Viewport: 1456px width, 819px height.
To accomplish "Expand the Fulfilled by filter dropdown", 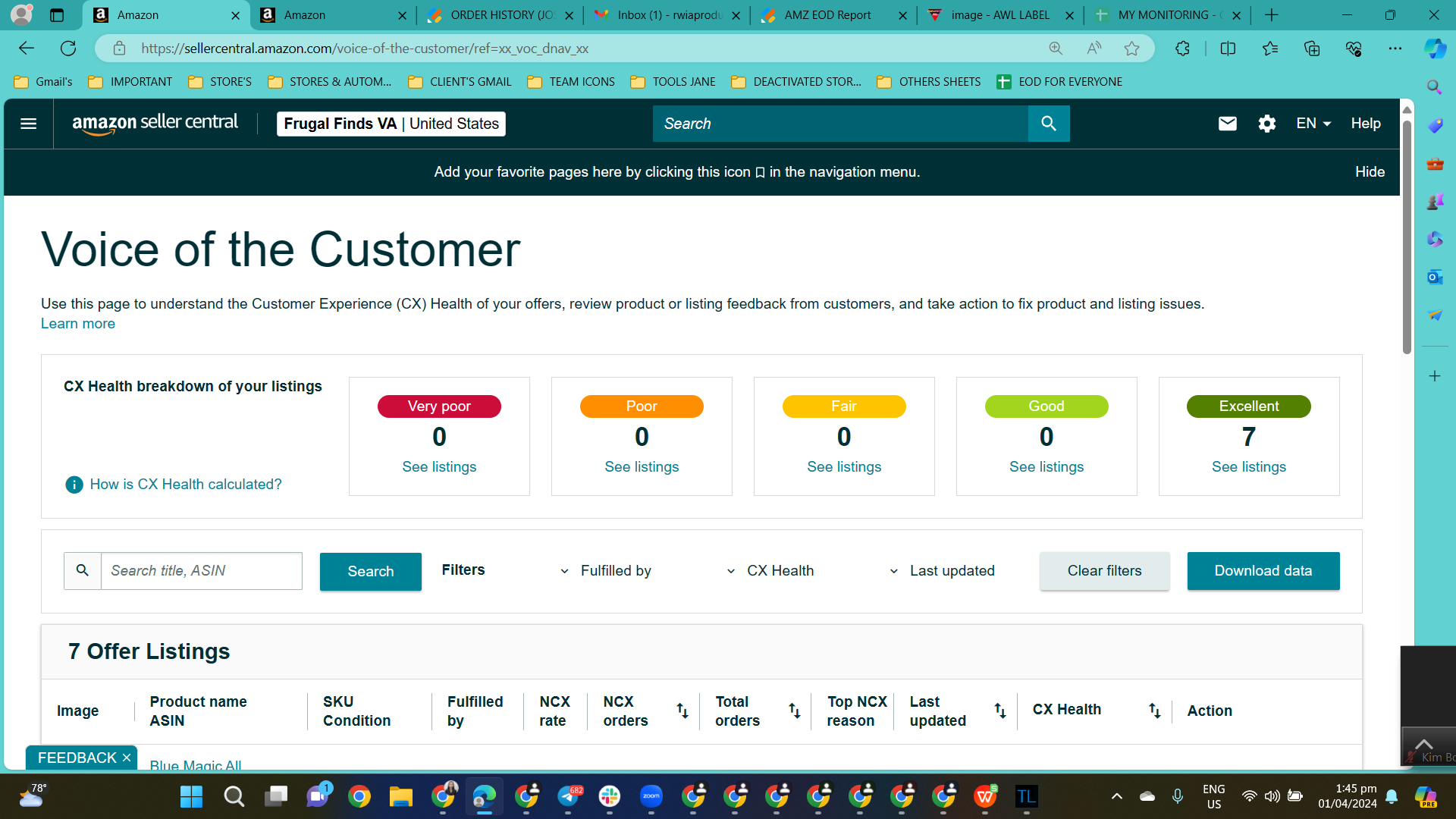I will [x=607, y=571].
